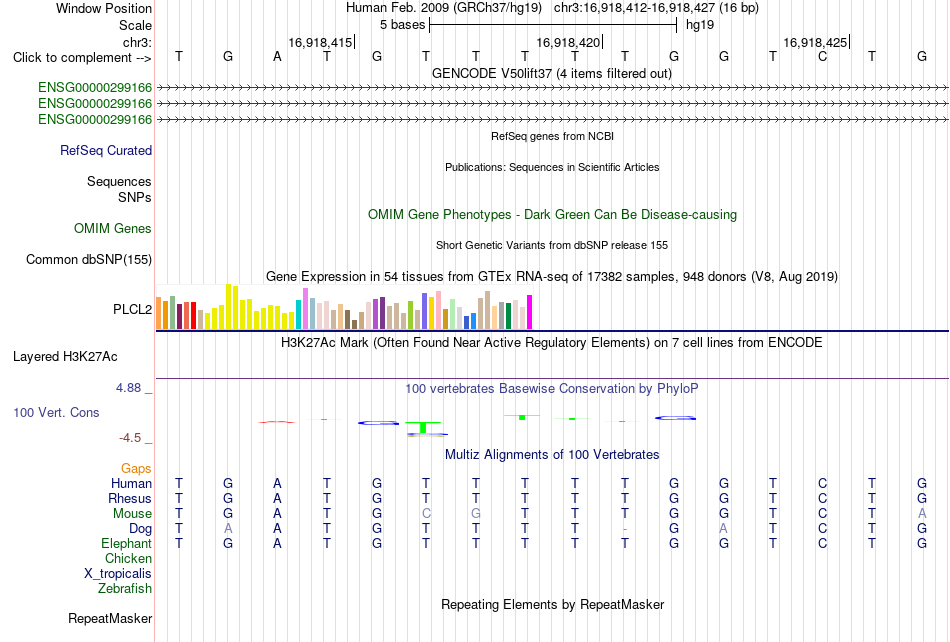Click the 'Click to complement -->' label

82,58
